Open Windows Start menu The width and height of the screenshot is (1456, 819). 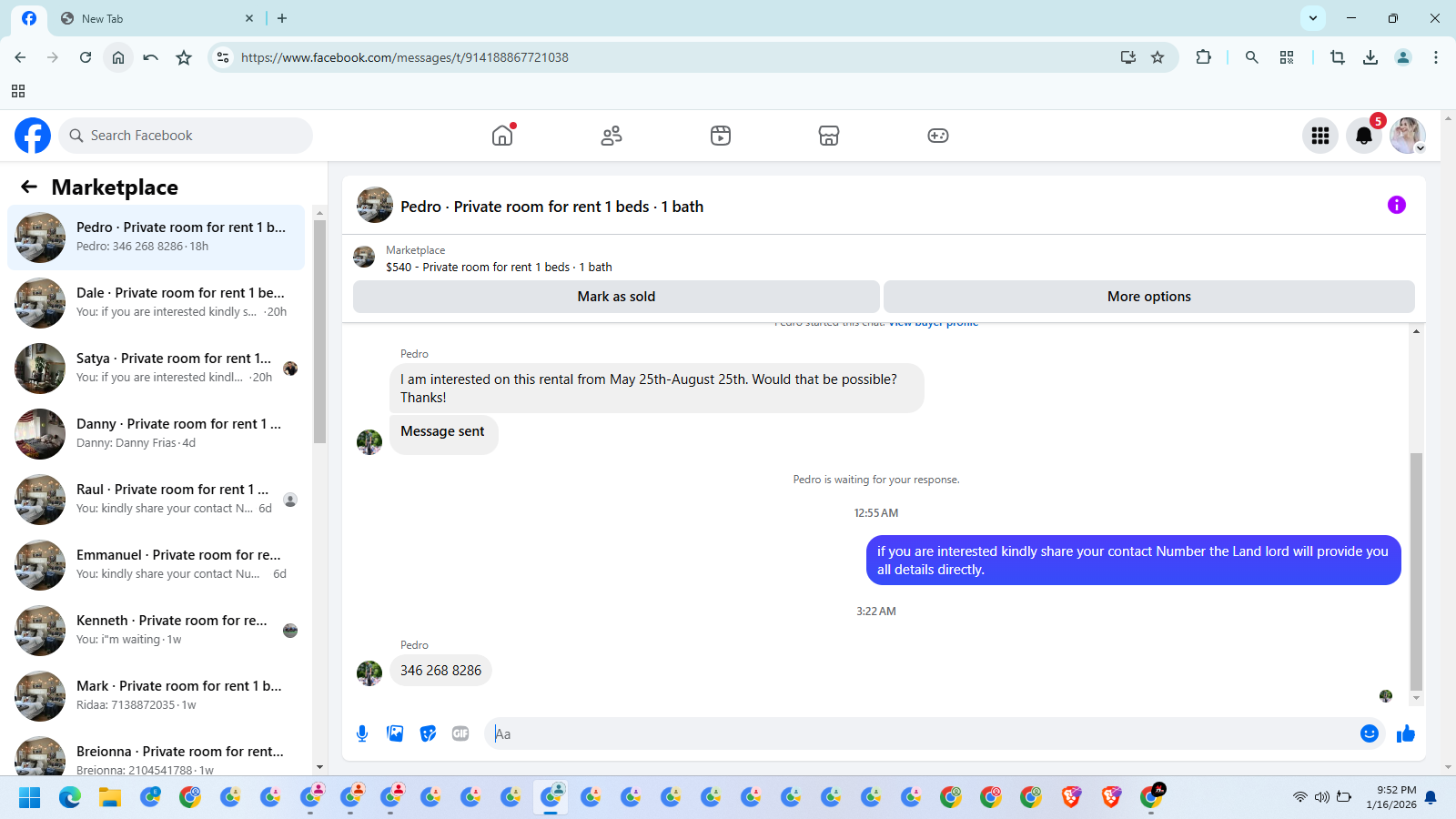click(x=30, y=797)
